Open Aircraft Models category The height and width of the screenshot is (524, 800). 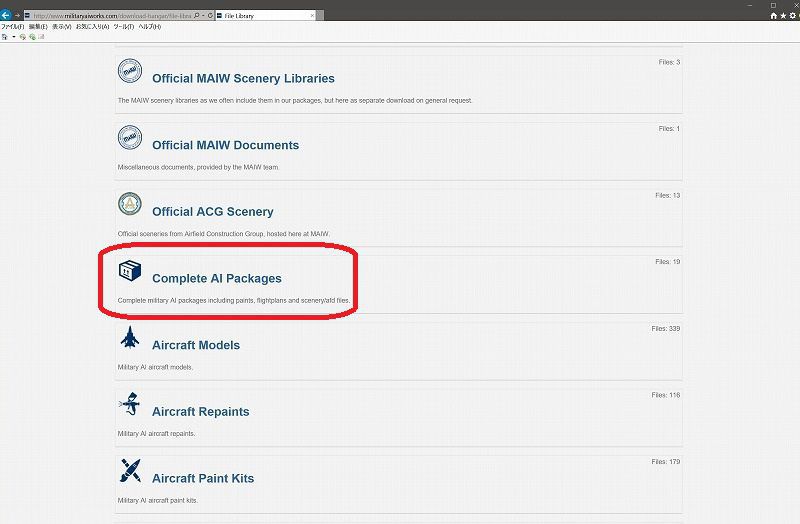[x=196, y=345]
